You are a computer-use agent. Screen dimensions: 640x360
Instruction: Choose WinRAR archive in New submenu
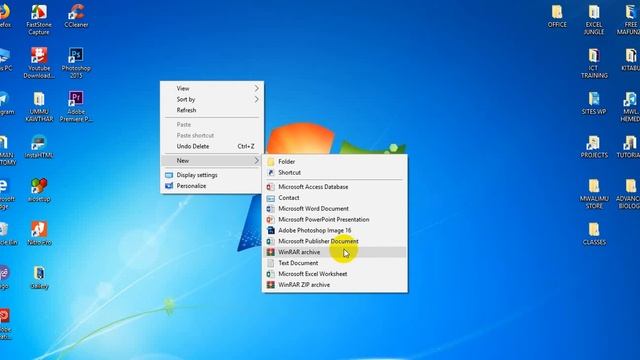(335, 252)
